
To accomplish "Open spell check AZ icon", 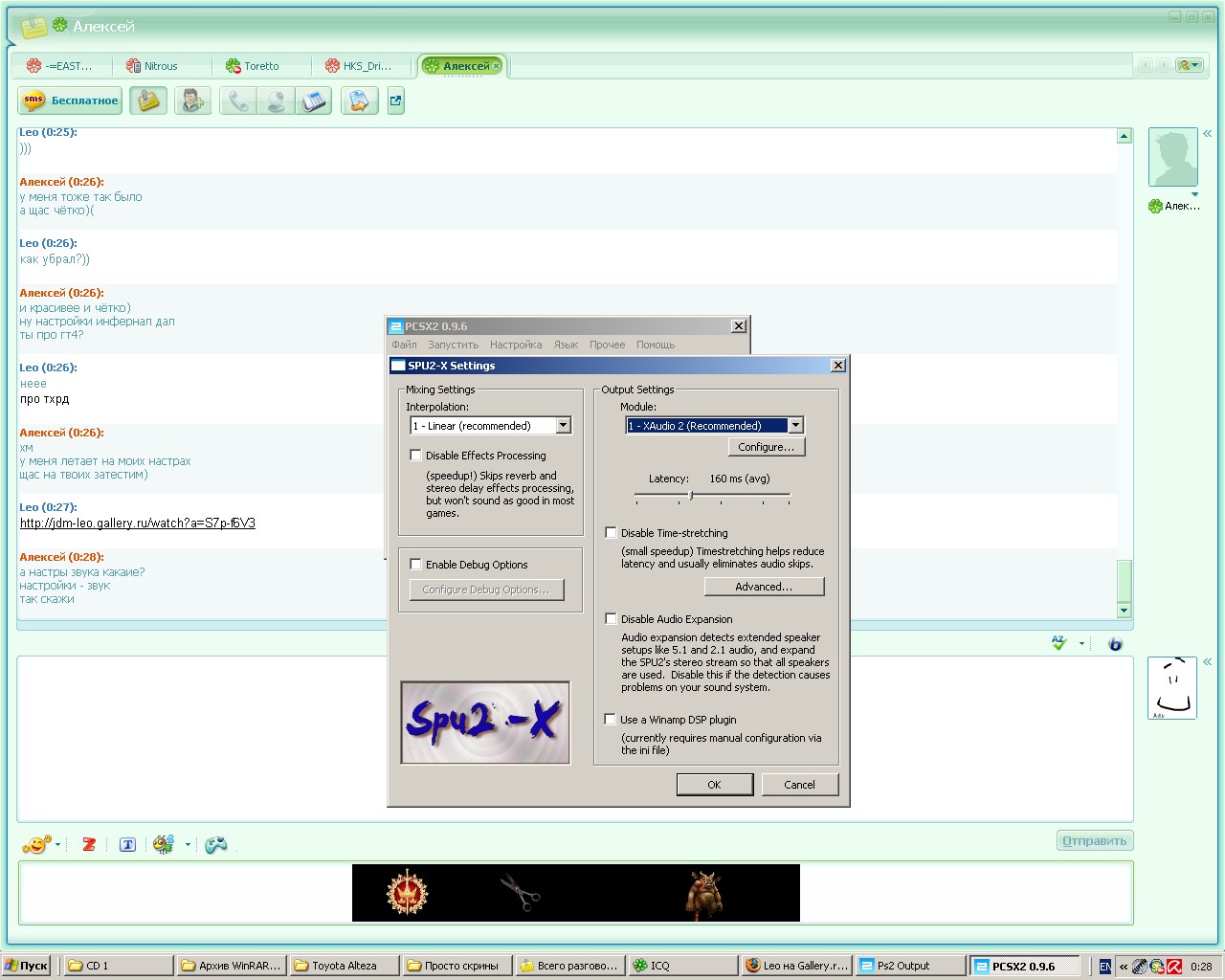I will point(1058,643).
